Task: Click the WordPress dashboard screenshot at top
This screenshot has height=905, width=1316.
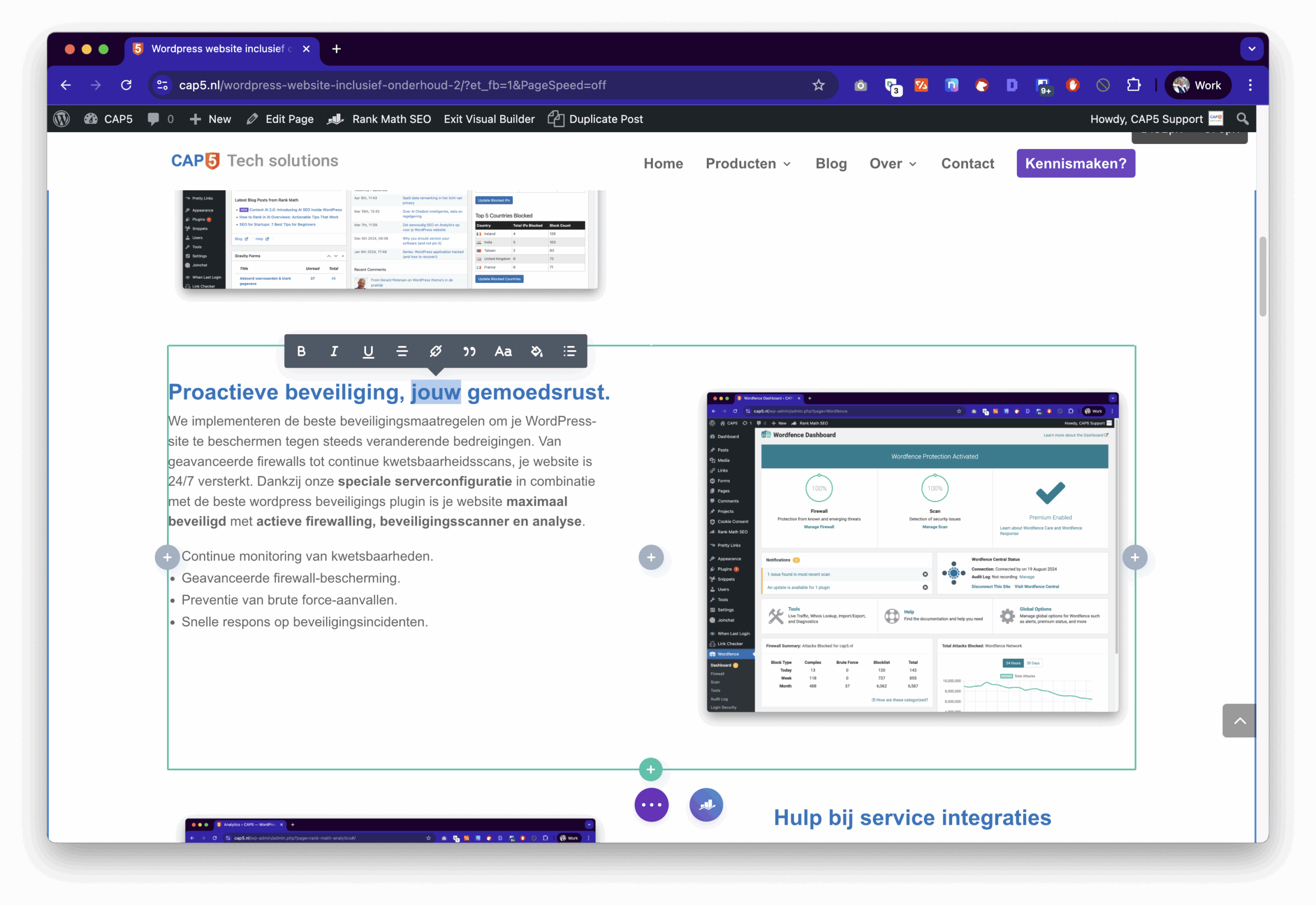Action: pyautogui.click(x=390, y=239)
